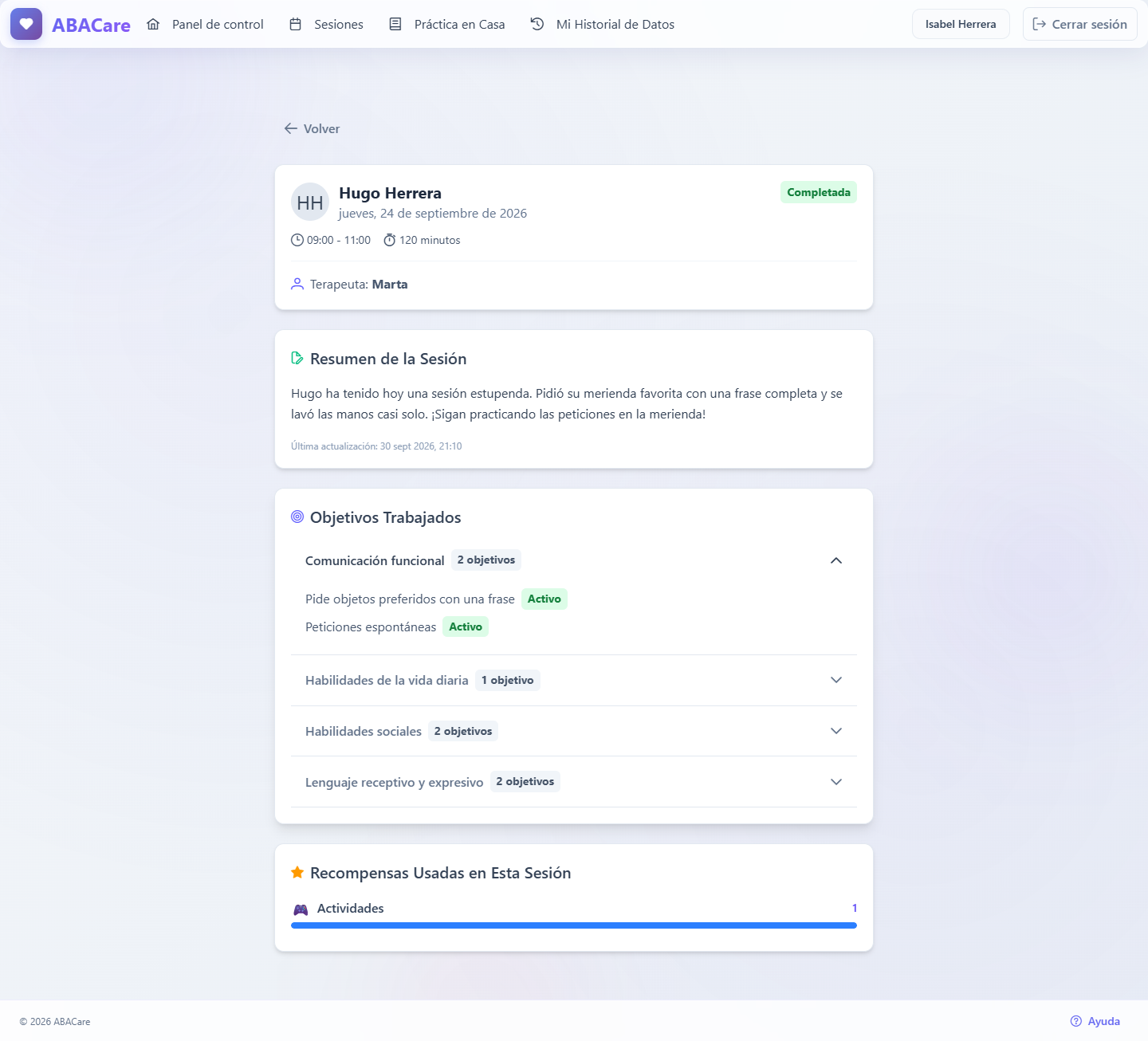Click the calendar icon beside Sesiones
Image resolution: width=1148 pixels, height=1041 pixels.
295,24
